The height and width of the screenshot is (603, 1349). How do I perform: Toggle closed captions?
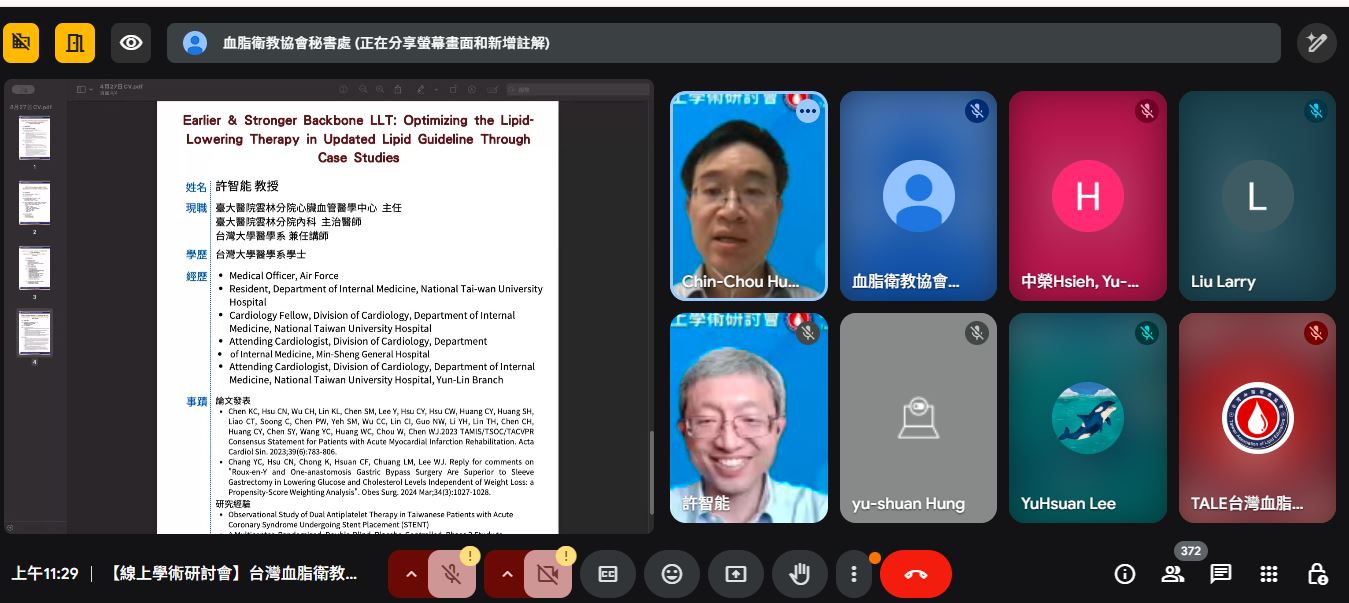pos(608,574)
